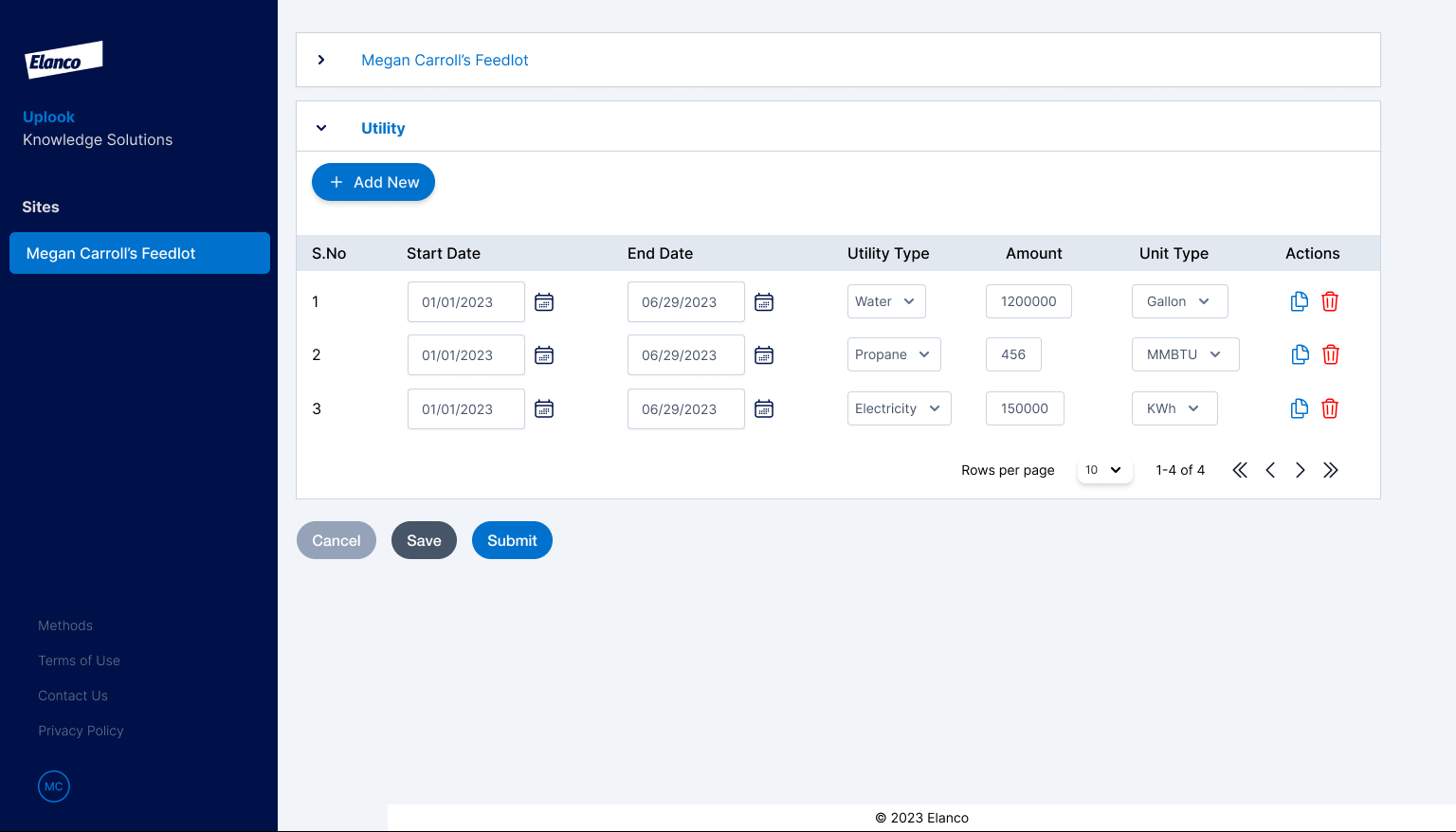Click the '1-4 of 4' pagination text

tap(1180, 470)
